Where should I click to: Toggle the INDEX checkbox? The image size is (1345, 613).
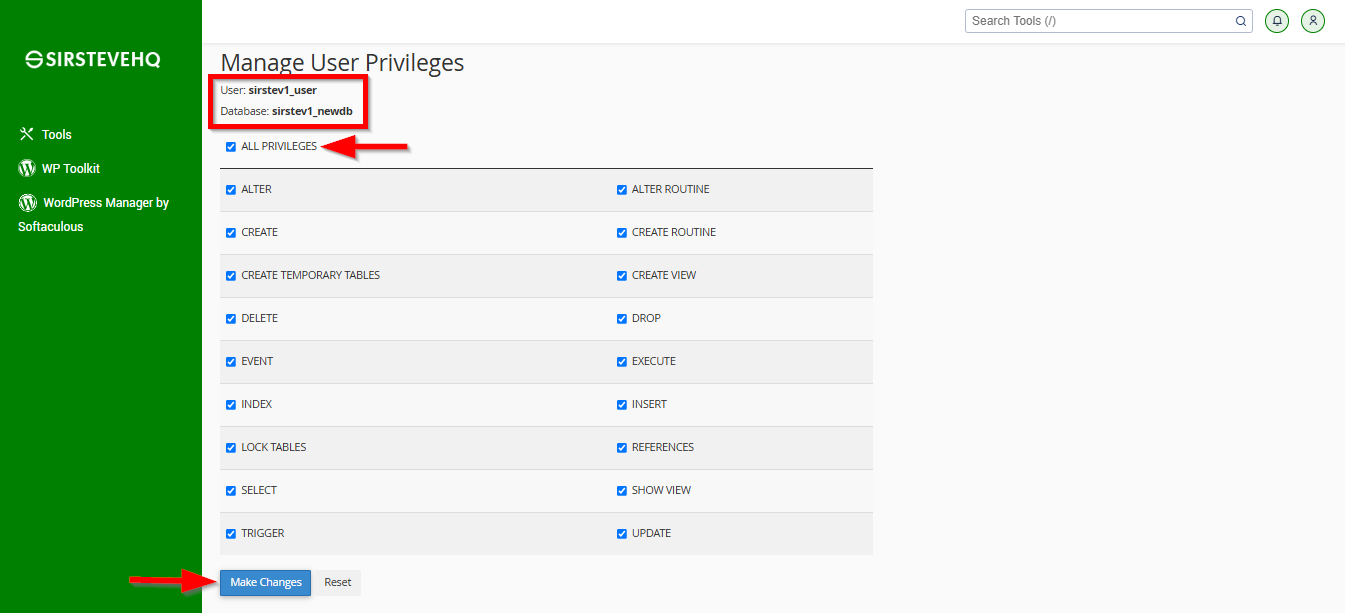tap(231, 405)
